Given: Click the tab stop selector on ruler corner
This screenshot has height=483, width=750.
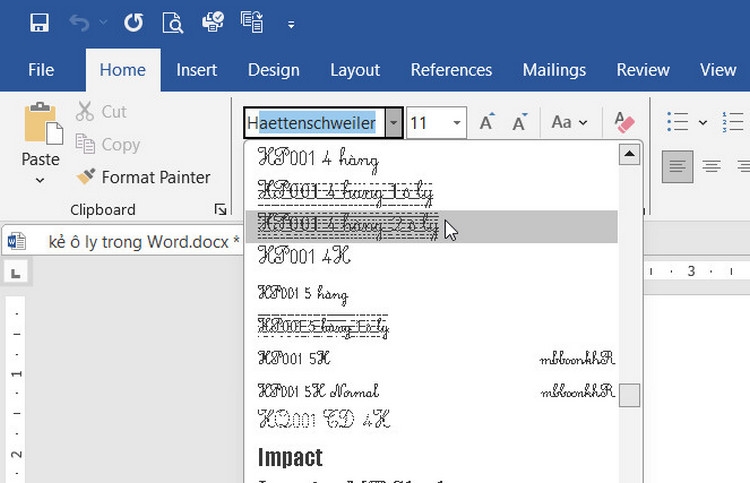Looking at the screenshot, I should point(16,273).
